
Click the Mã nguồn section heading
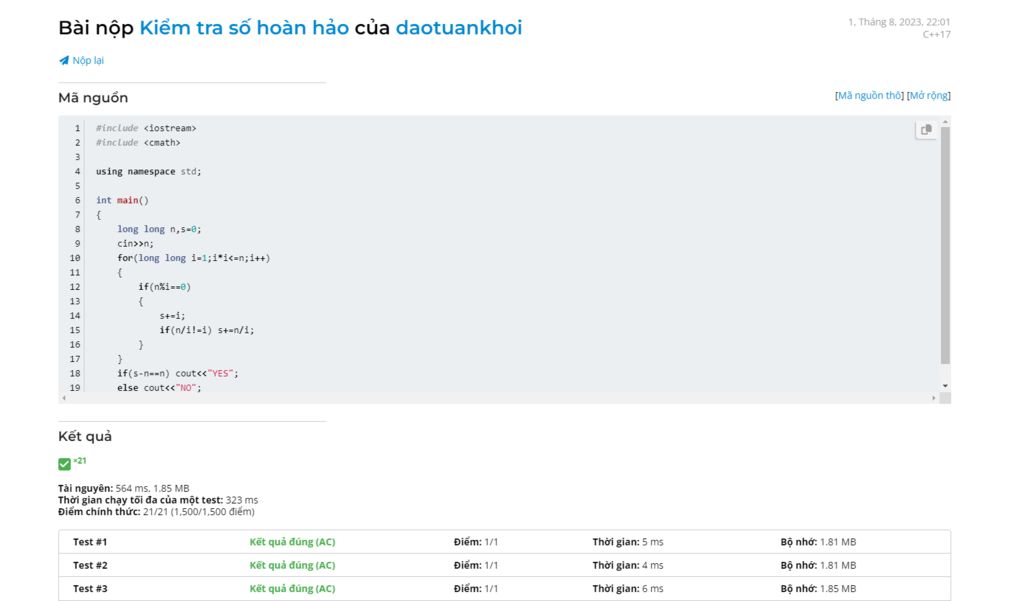(x=93, y=98)
